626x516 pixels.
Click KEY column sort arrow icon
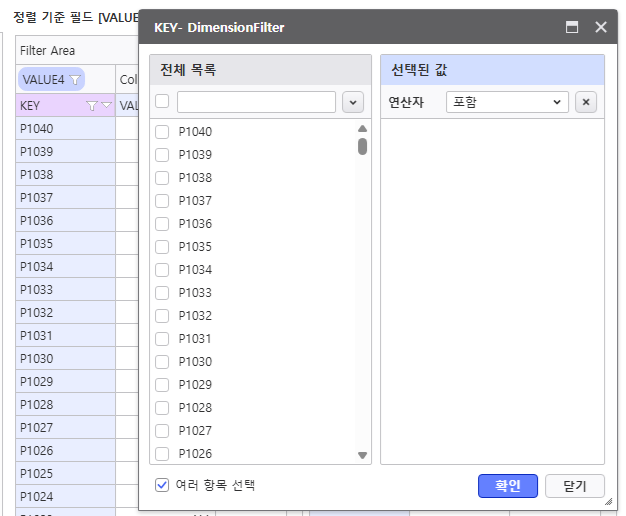106,105
